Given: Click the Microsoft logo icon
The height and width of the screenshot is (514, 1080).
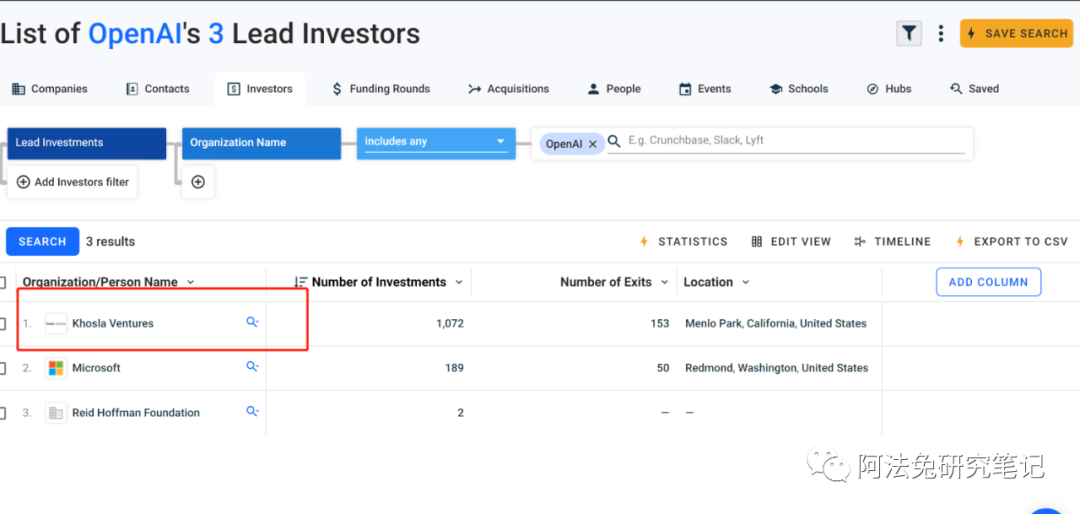Looking at the screenshot, I should tap(56, 368).
